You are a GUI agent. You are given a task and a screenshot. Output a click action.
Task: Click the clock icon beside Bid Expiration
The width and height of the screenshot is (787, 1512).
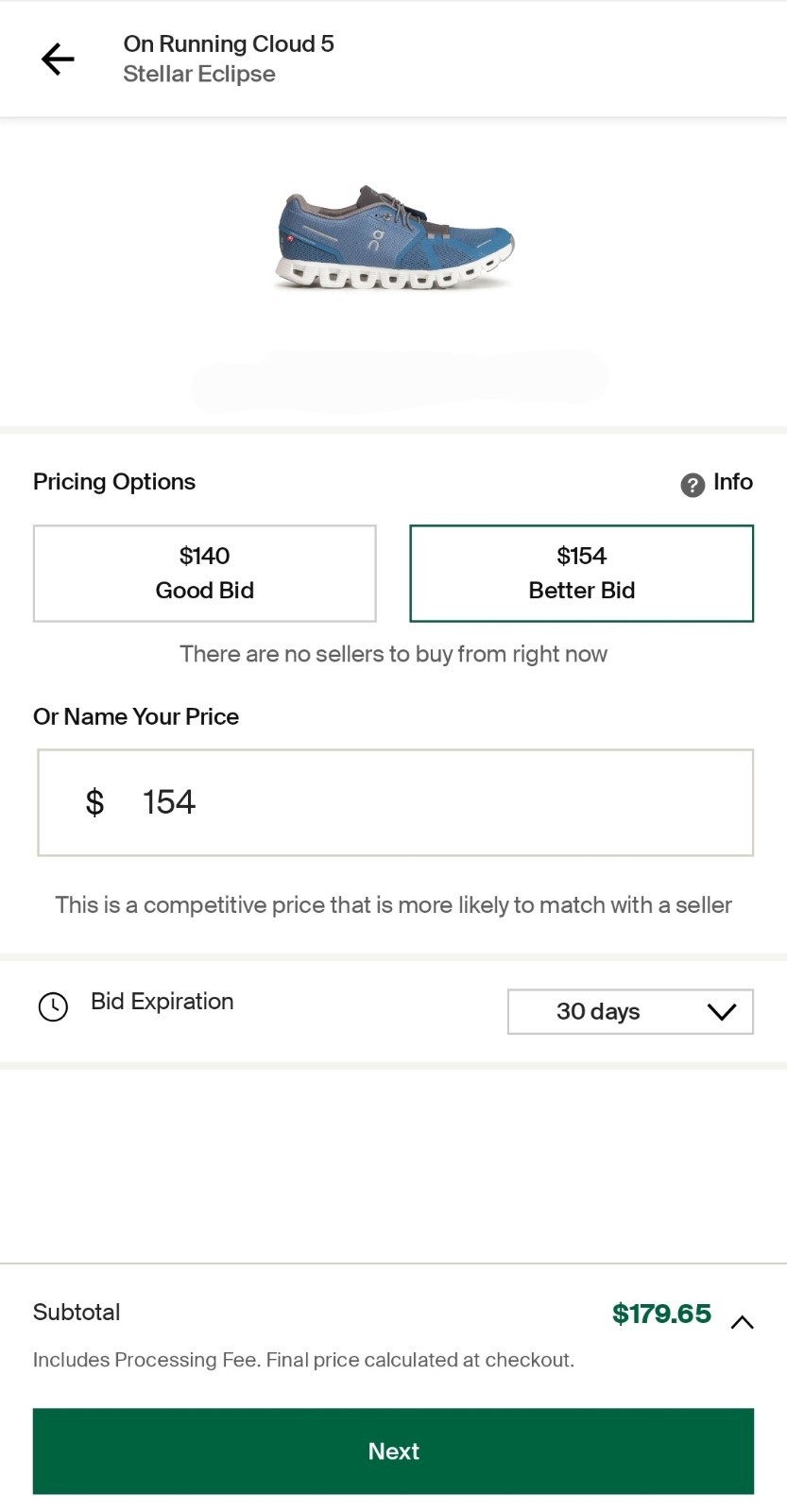pyautogui.click(x=53, y=1006)
